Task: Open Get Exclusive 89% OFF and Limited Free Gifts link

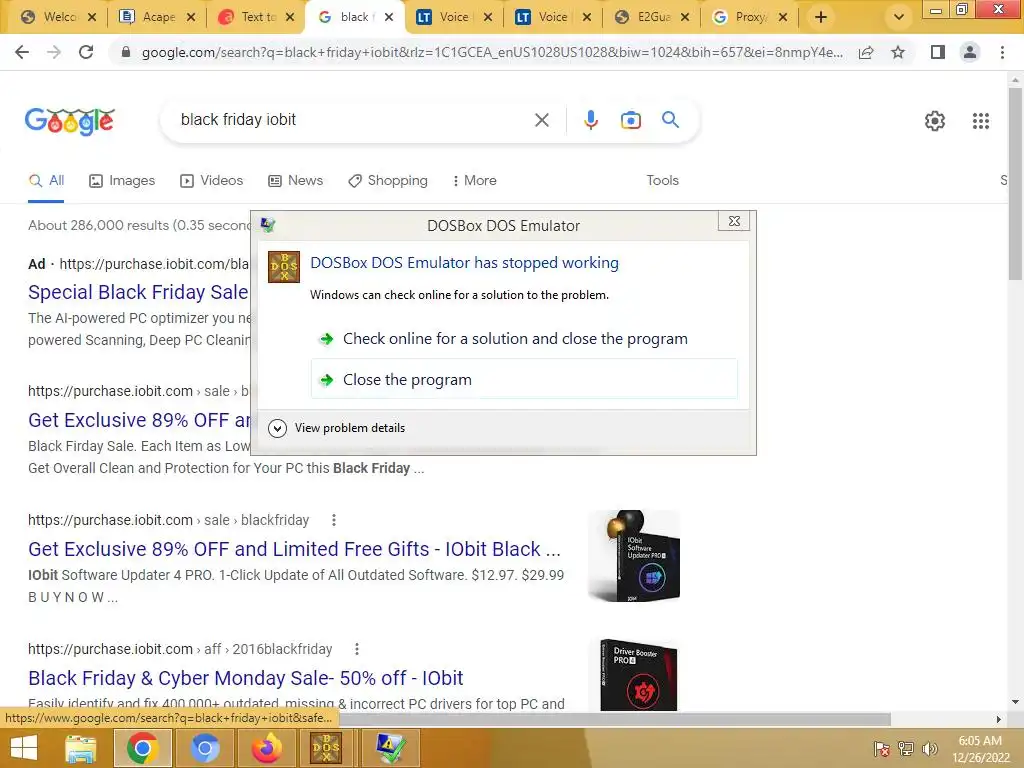Action: [294, 549]
